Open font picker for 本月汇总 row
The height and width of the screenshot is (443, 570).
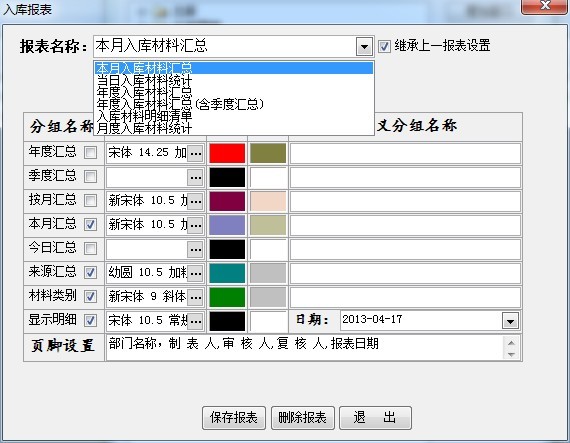pyautogui.click(x=196, y=225)
